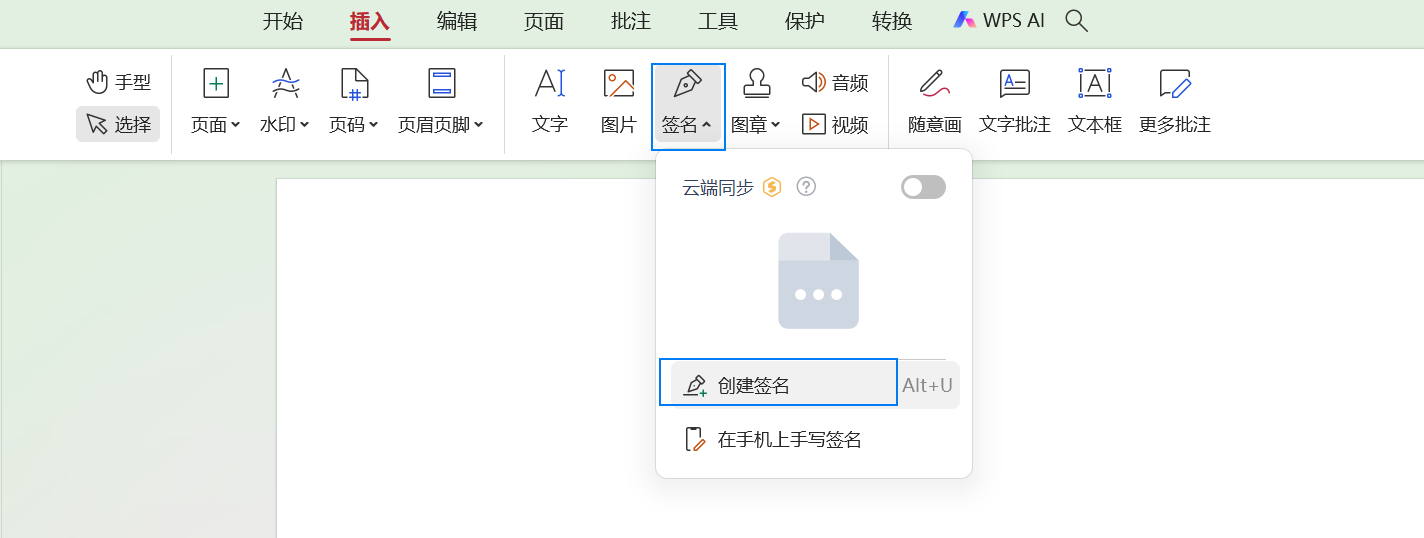Switch to the 编辑 tab
1424x538 pixels.
point(457,21)
